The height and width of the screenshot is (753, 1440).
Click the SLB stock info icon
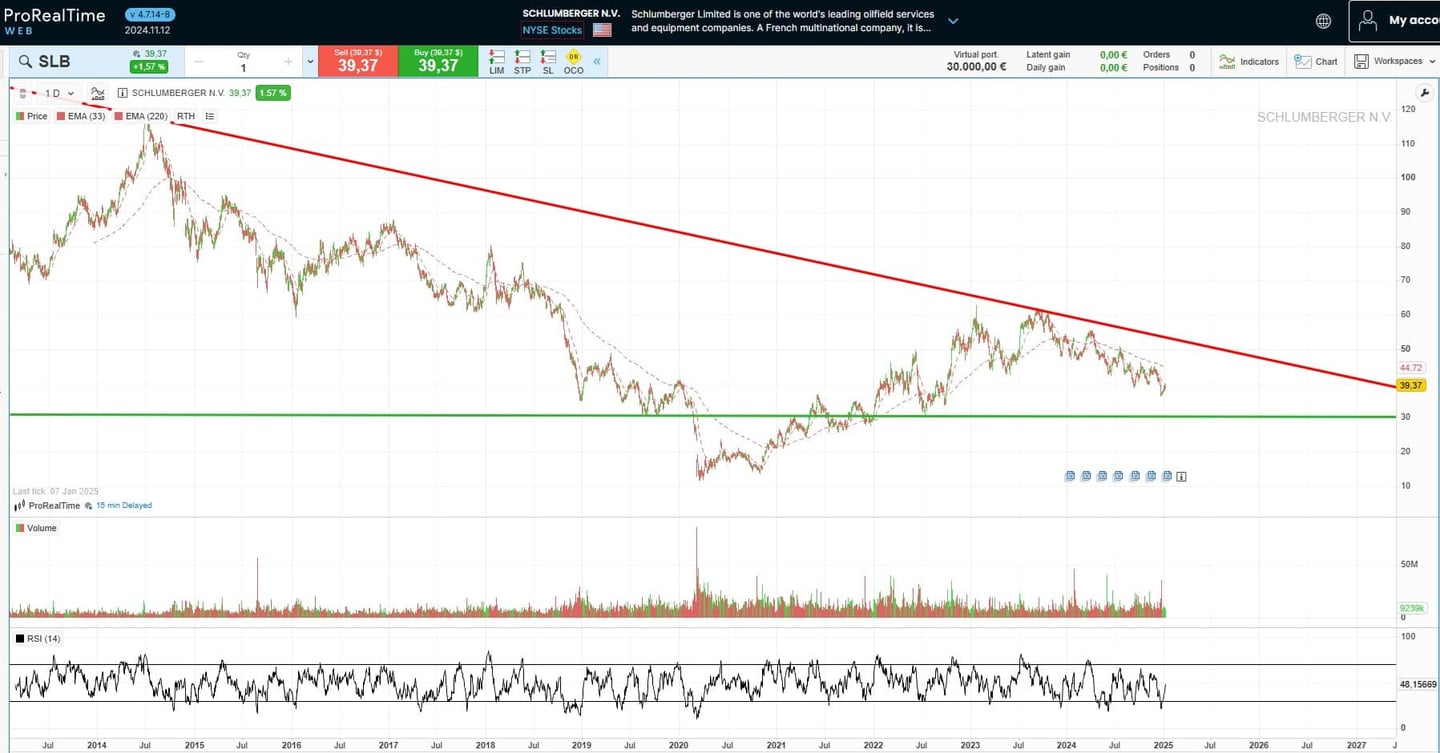pyautogui.click(x=121, y=92)
